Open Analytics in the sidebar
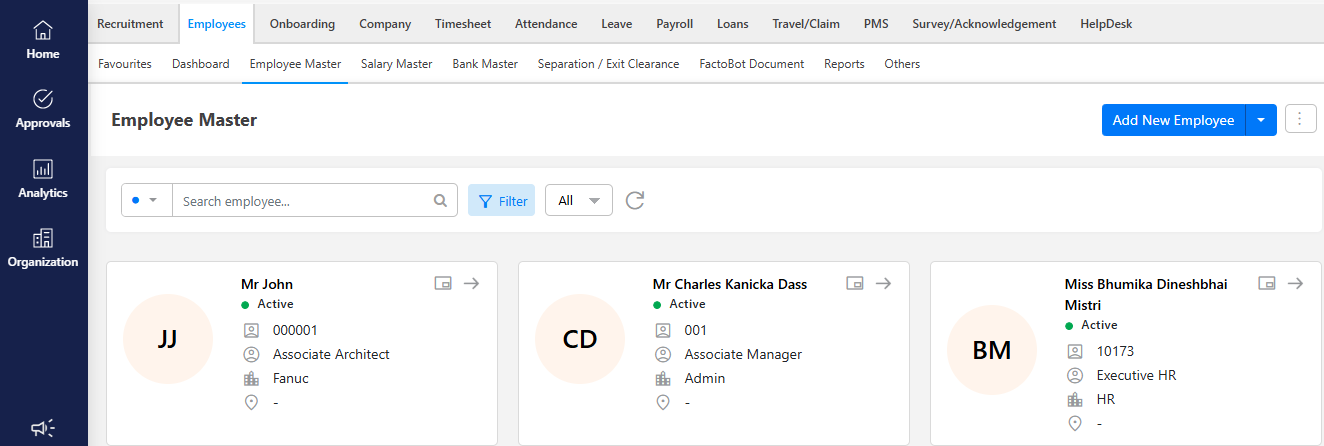Screen dimensions: 1324x446 pos(43,179)
